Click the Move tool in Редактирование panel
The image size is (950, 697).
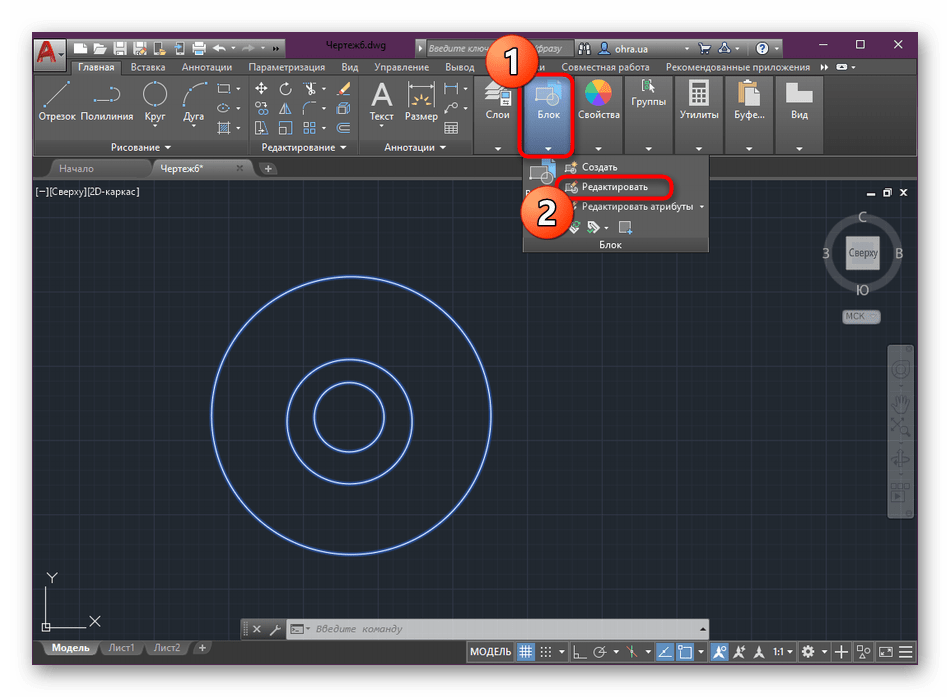click(x=262, y=89)
